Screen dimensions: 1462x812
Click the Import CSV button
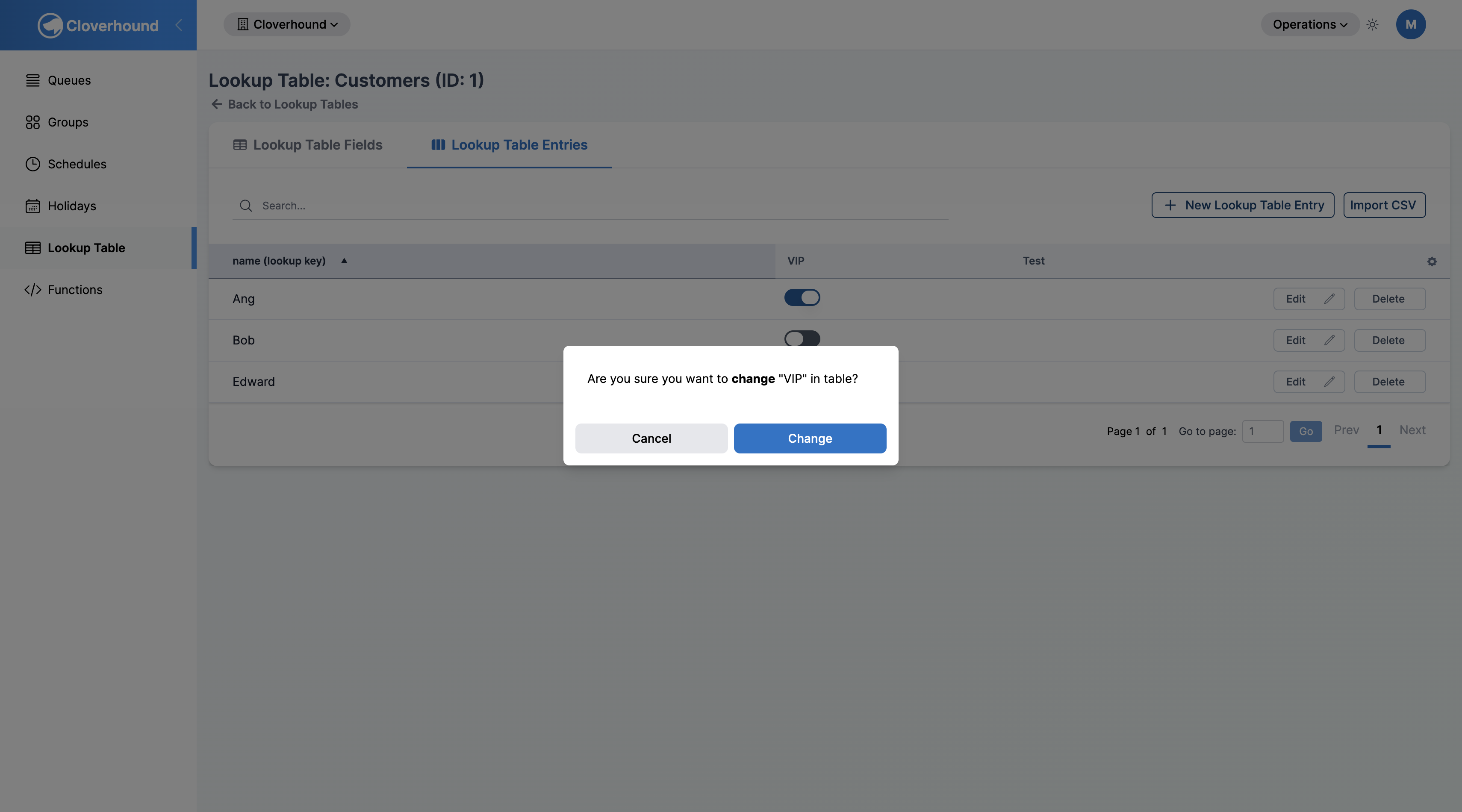[1384, 206]
